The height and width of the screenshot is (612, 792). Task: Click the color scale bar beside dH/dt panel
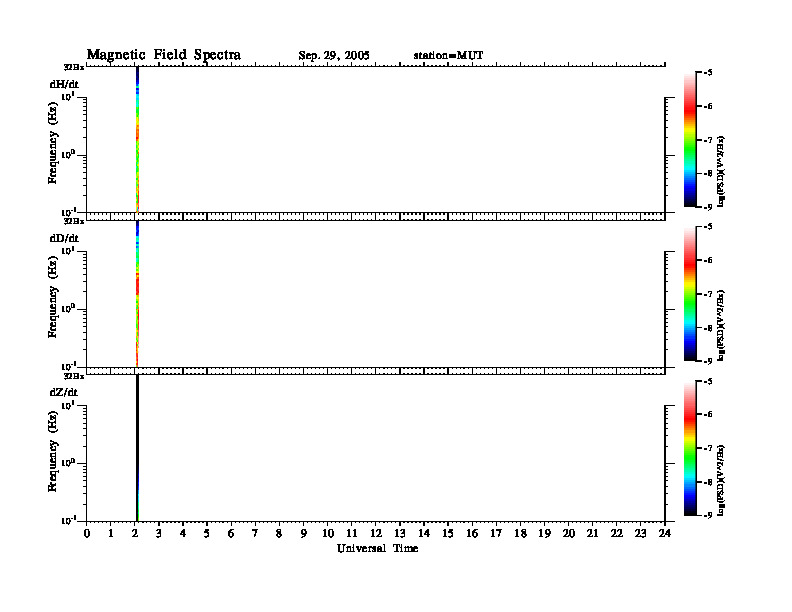point(689,139)
